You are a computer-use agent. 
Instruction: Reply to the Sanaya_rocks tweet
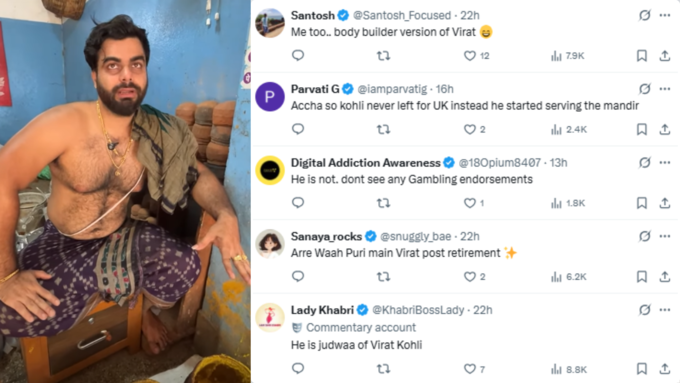pos(298,276)
